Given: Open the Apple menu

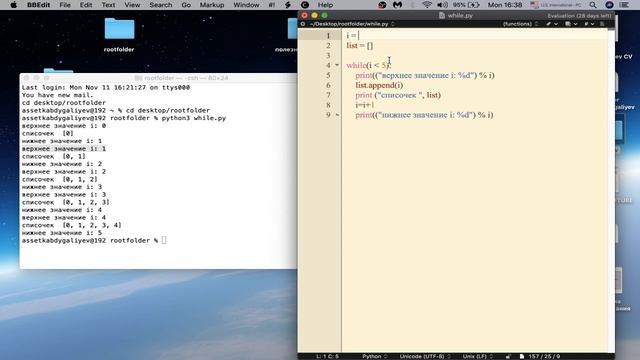Looking at the screenshot, I should pos(13,5).
